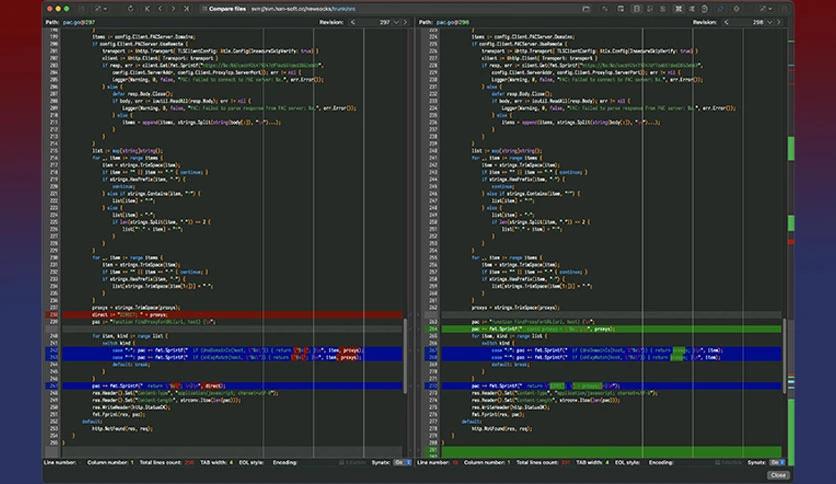This screenshot has height=484, width=836.
Task: Open the revision 297 dropdown
Action: 396,22
